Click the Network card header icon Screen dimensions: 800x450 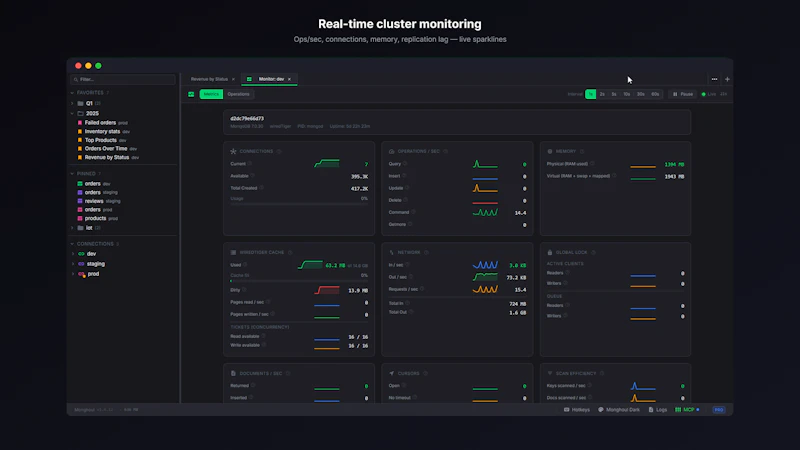pyautogui.click(x=391, y=252)
